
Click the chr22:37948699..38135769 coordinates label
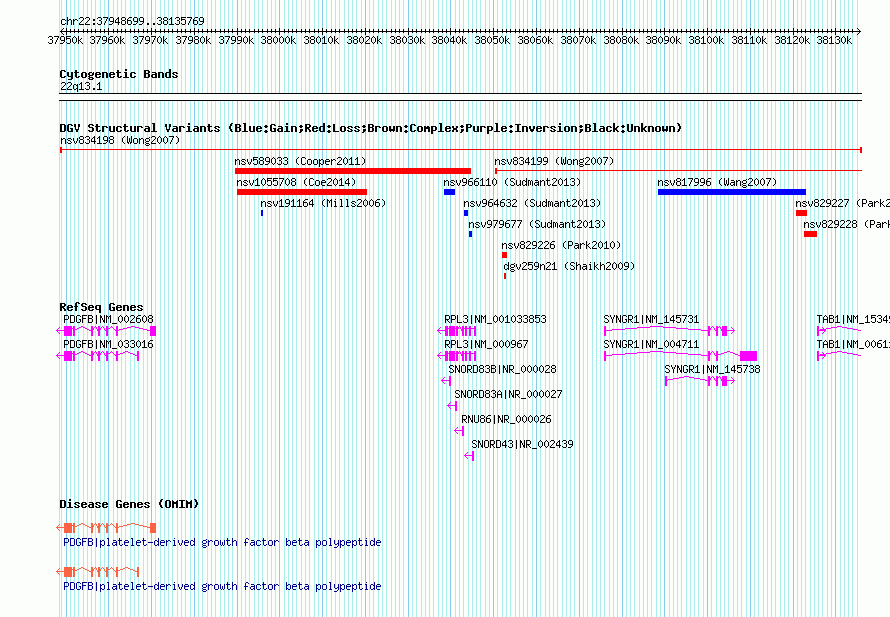(132, 22)
